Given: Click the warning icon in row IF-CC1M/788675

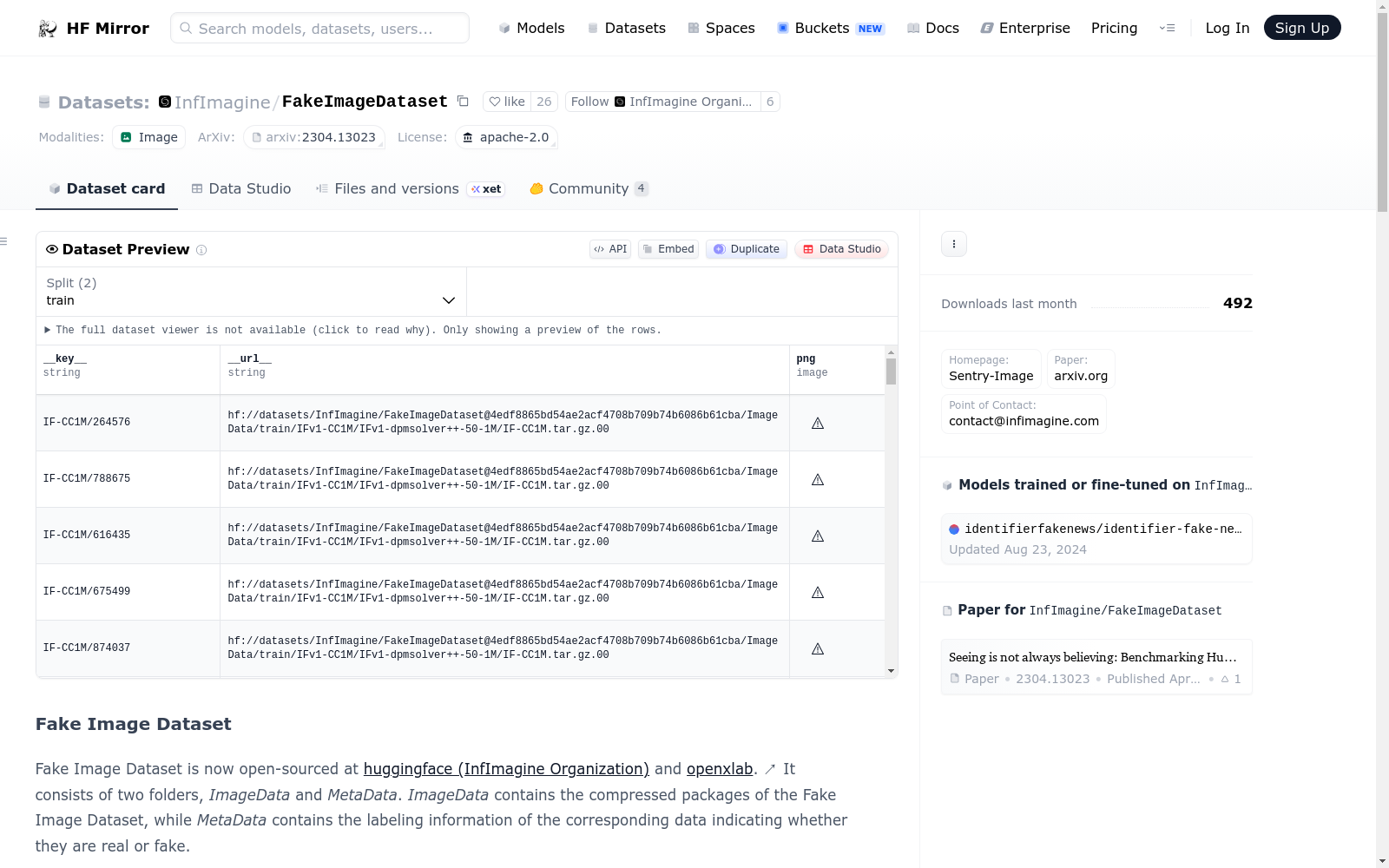Looking at the screenshot, I should [818, 480].
